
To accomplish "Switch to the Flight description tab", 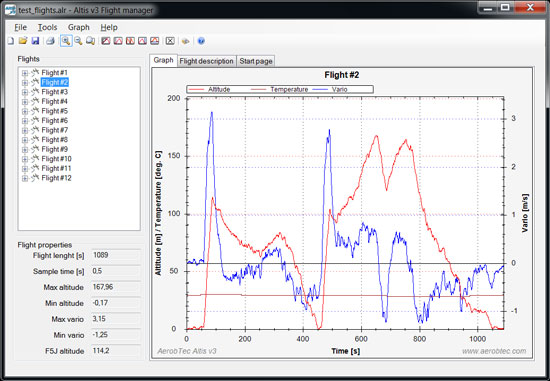I will coord(207,61).
